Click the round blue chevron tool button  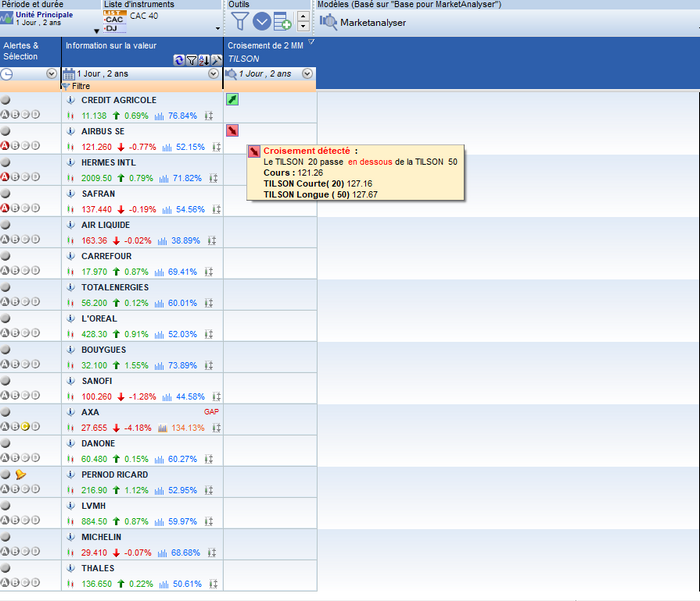click(x=262, y=21)
